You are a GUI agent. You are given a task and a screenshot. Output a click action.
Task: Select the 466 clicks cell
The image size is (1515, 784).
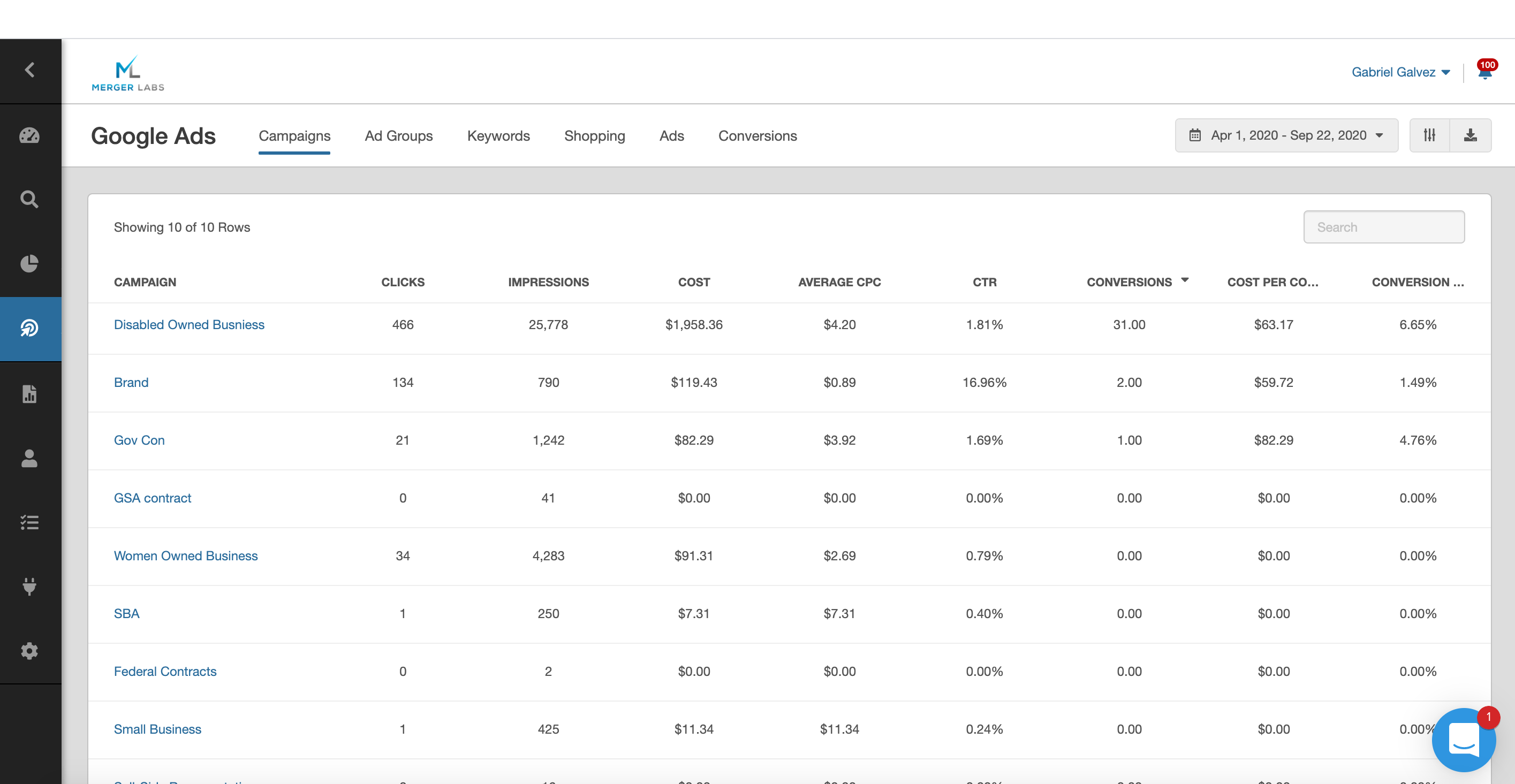(403, 324)
